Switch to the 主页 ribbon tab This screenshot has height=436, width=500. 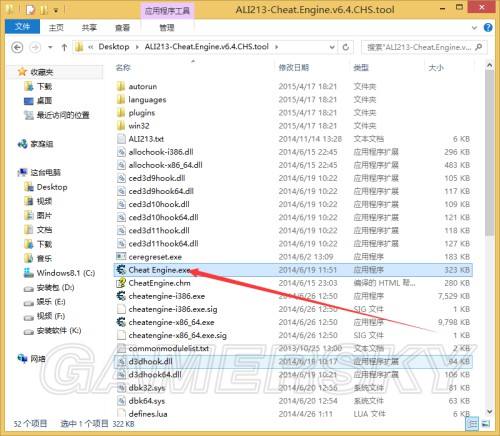coord(56,28)
